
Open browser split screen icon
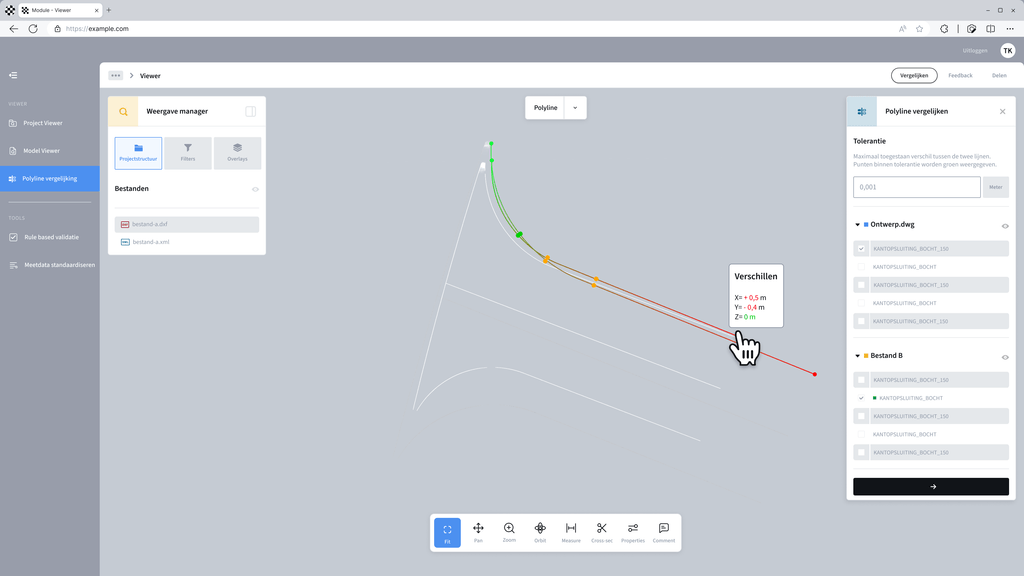991,29
